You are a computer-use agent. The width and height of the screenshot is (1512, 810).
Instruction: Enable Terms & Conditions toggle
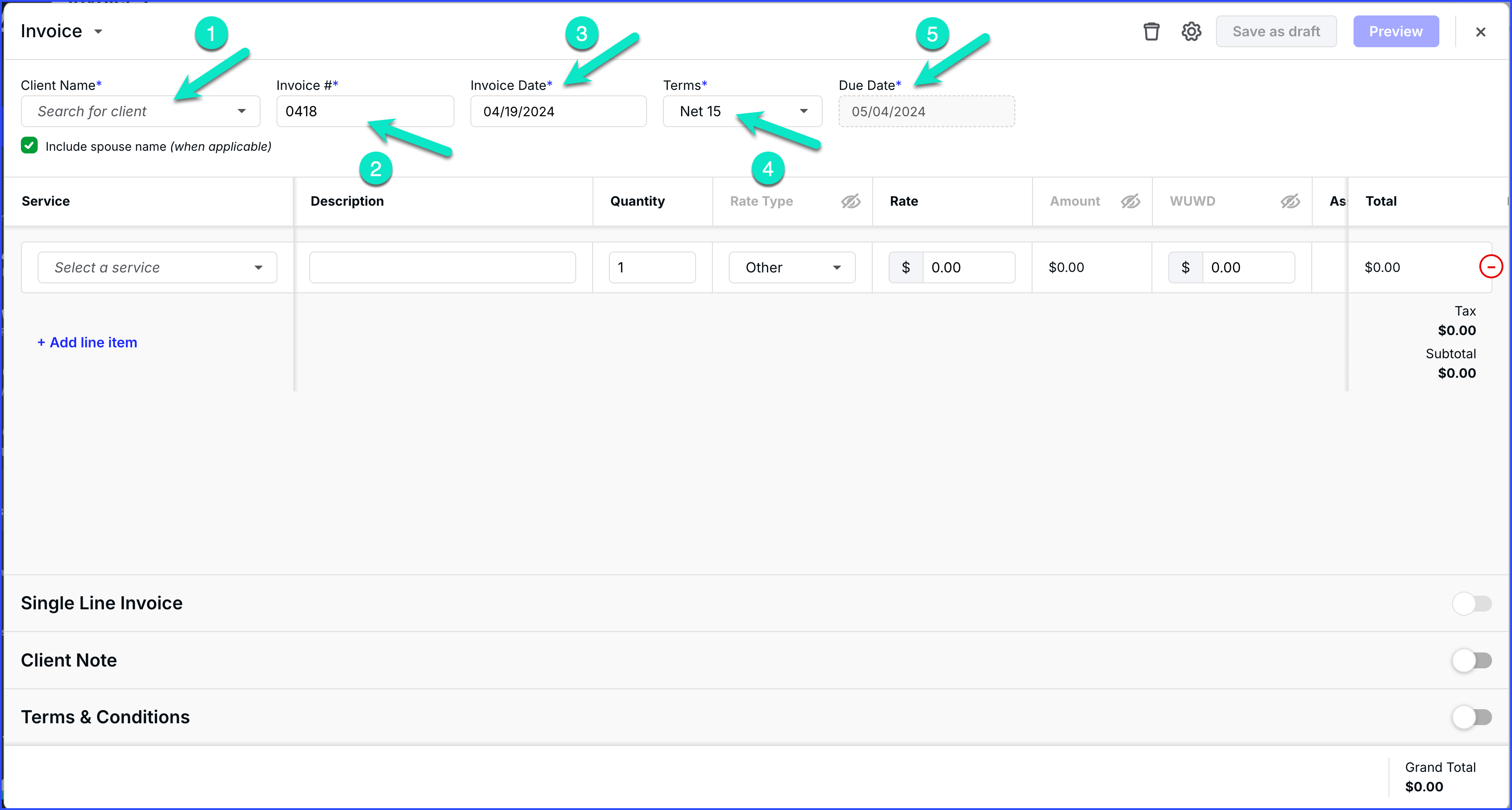click(x=1472, y=716)
